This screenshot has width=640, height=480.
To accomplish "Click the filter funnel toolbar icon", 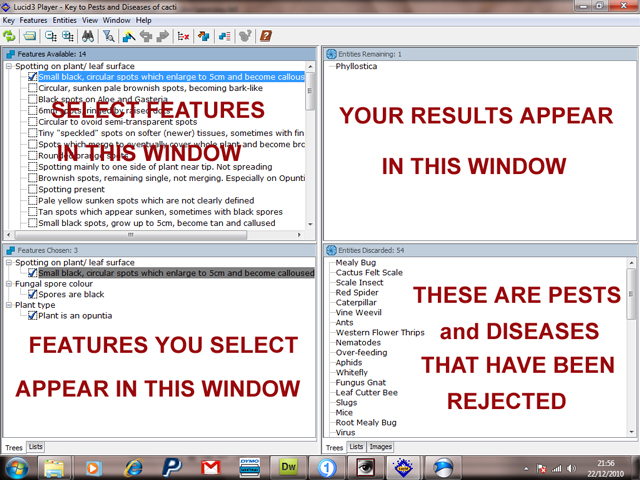I will (x=108, y=36).
